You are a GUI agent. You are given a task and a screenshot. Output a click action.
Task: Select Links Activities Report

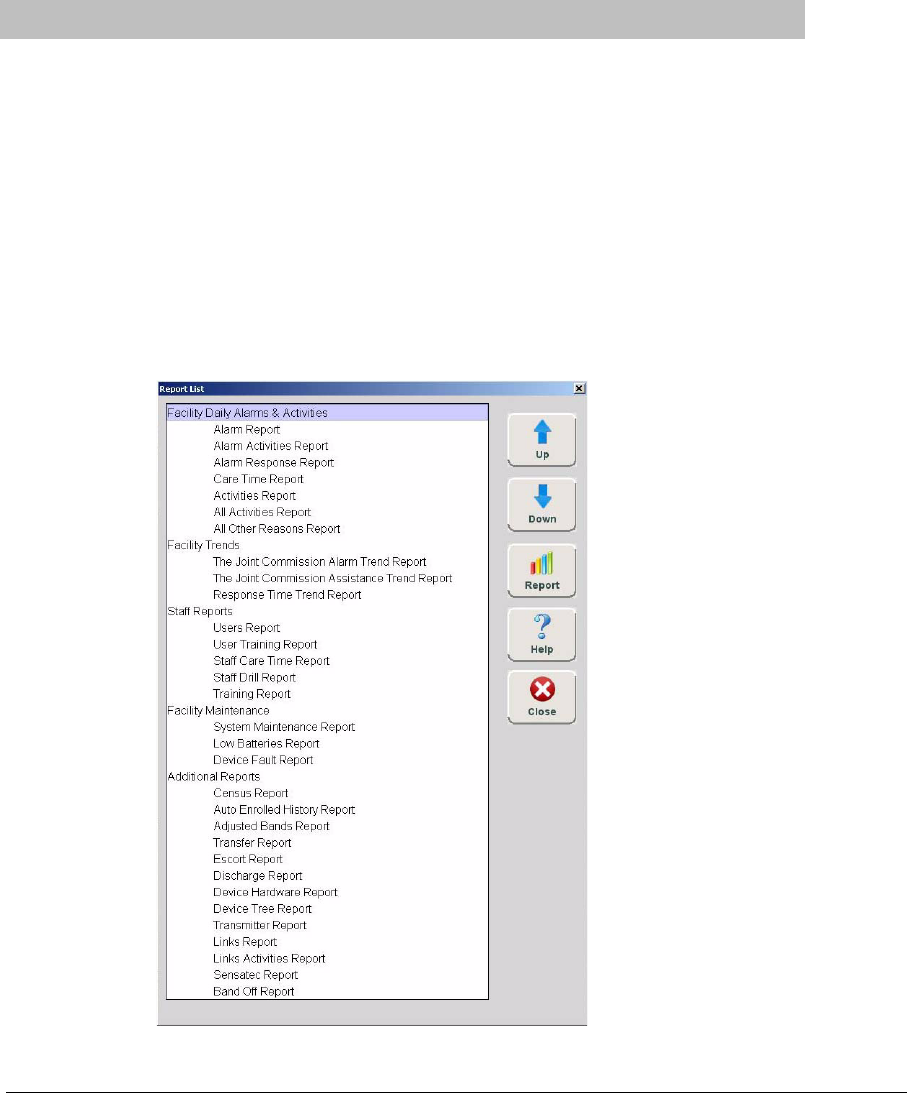[269, 958]
